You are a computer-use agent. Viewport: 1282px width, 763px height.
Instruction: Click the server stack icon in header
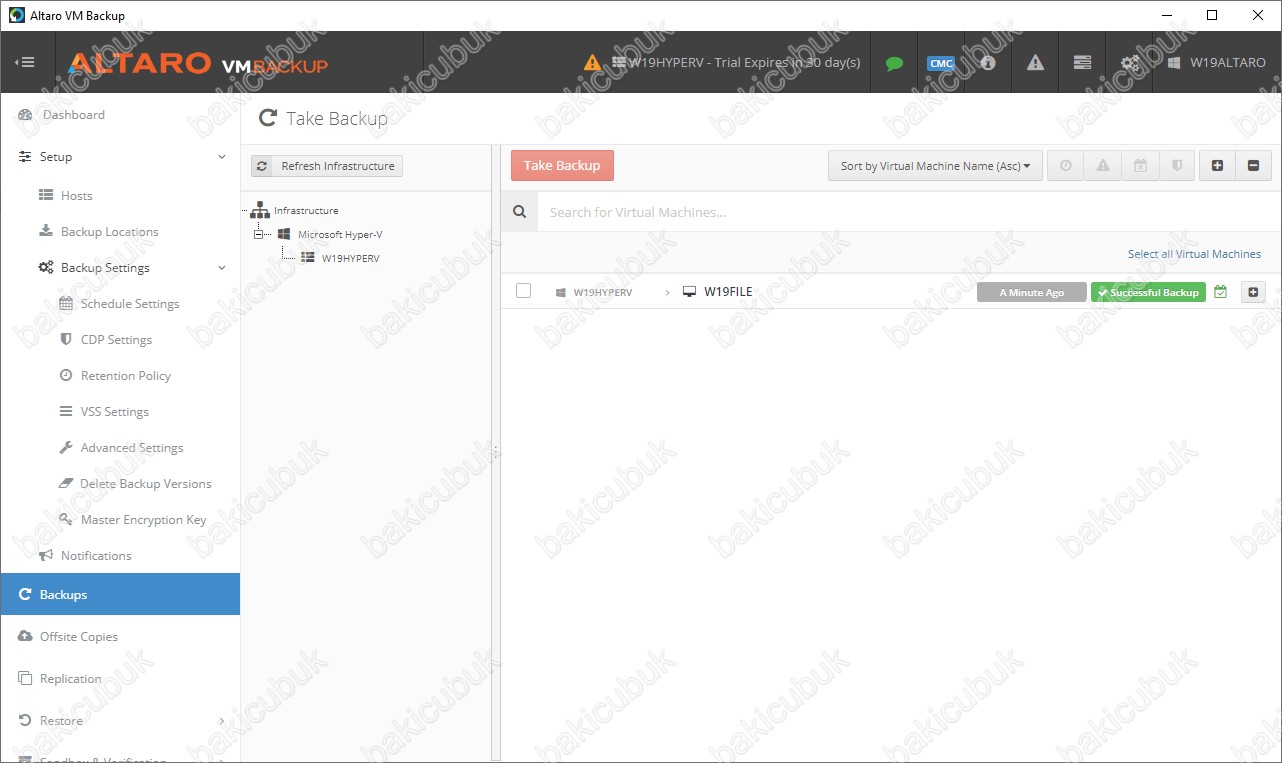tap(1082, 62)
